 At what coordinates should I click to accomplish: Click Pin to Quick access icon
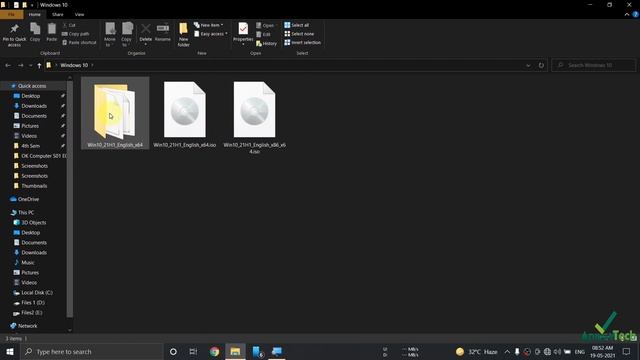pos(14,35)
